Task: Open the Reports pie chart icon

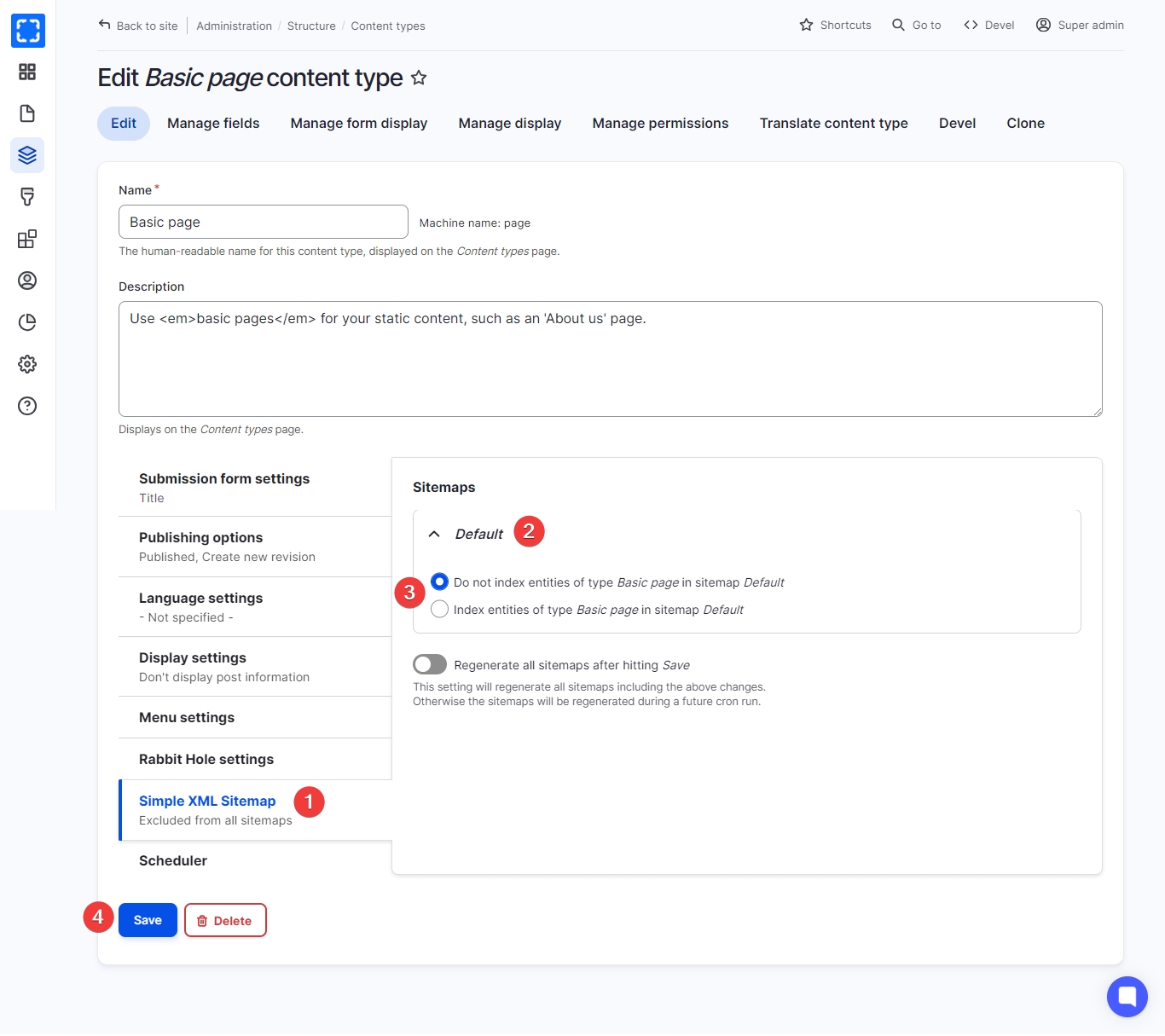Action: coord(27,322)
